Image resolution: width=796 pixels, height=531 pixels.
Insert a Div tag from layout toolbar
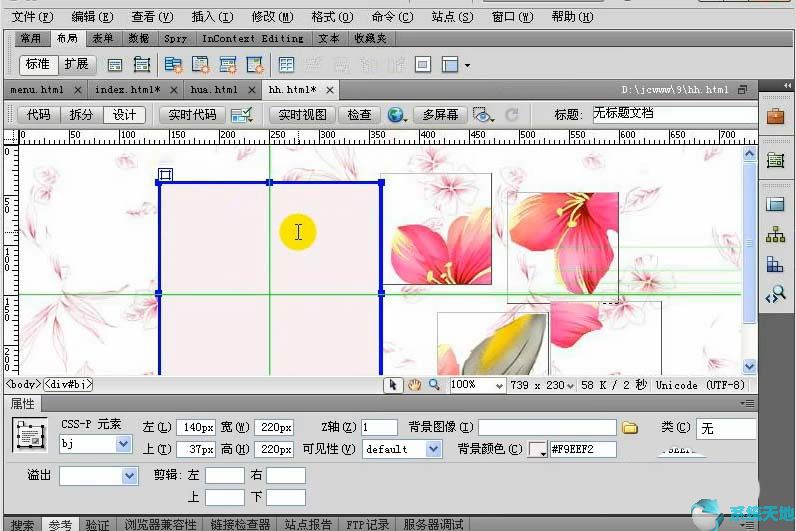pyautogui.click(x=115, y=64)
